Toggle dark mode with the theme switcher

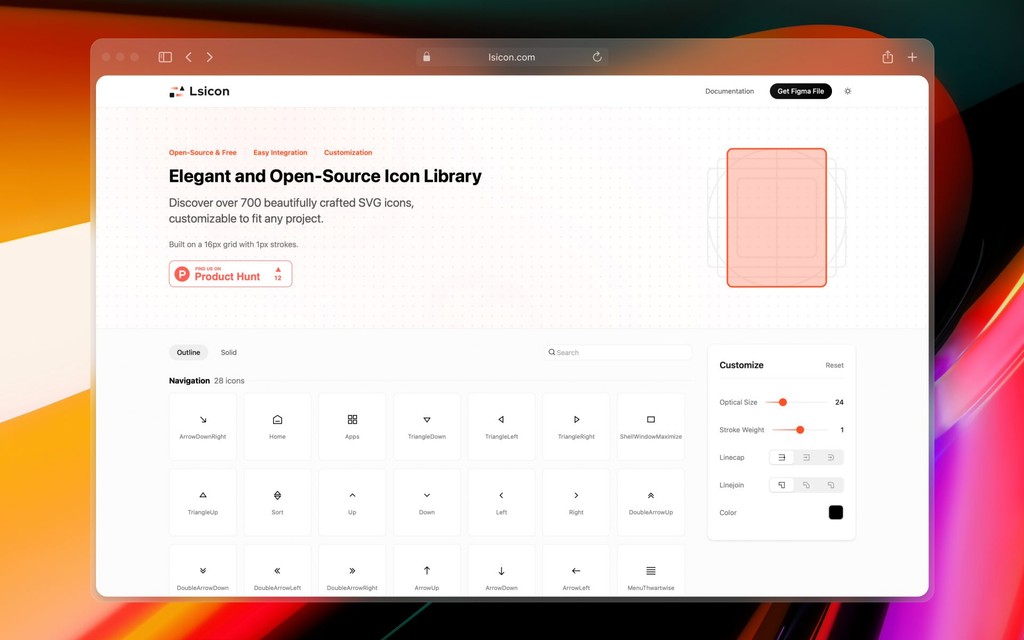coord(847,91)
